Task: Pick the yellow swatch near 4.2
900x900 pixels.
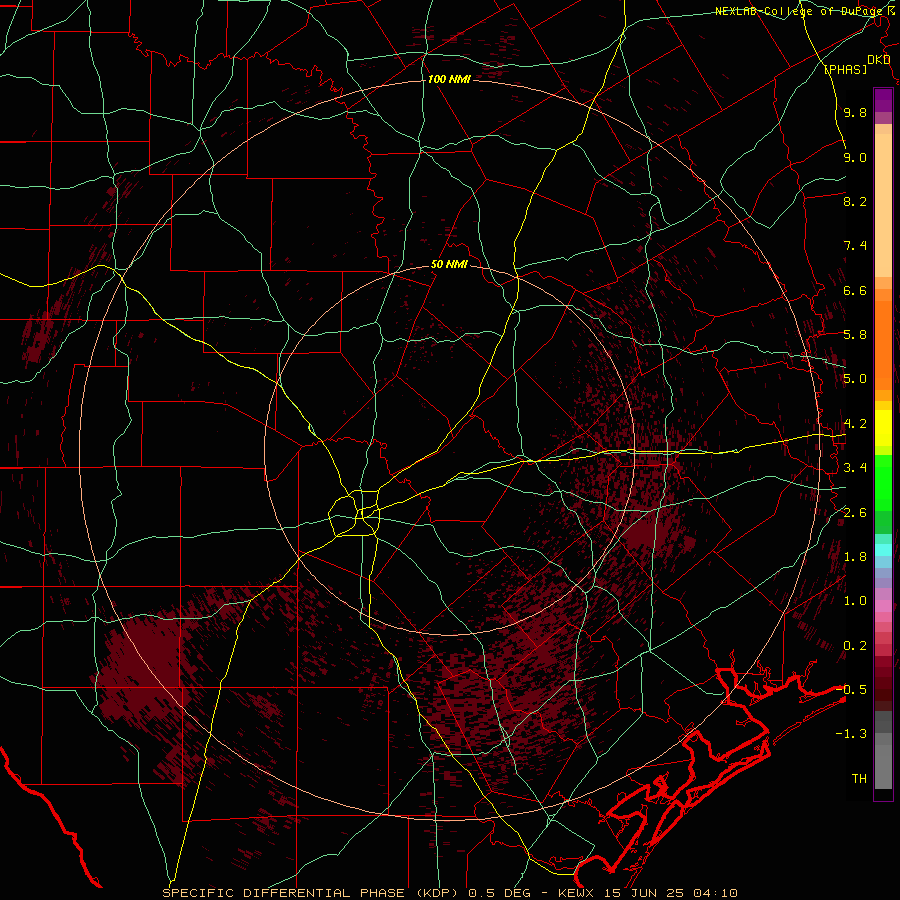Action: click(883, 428)
